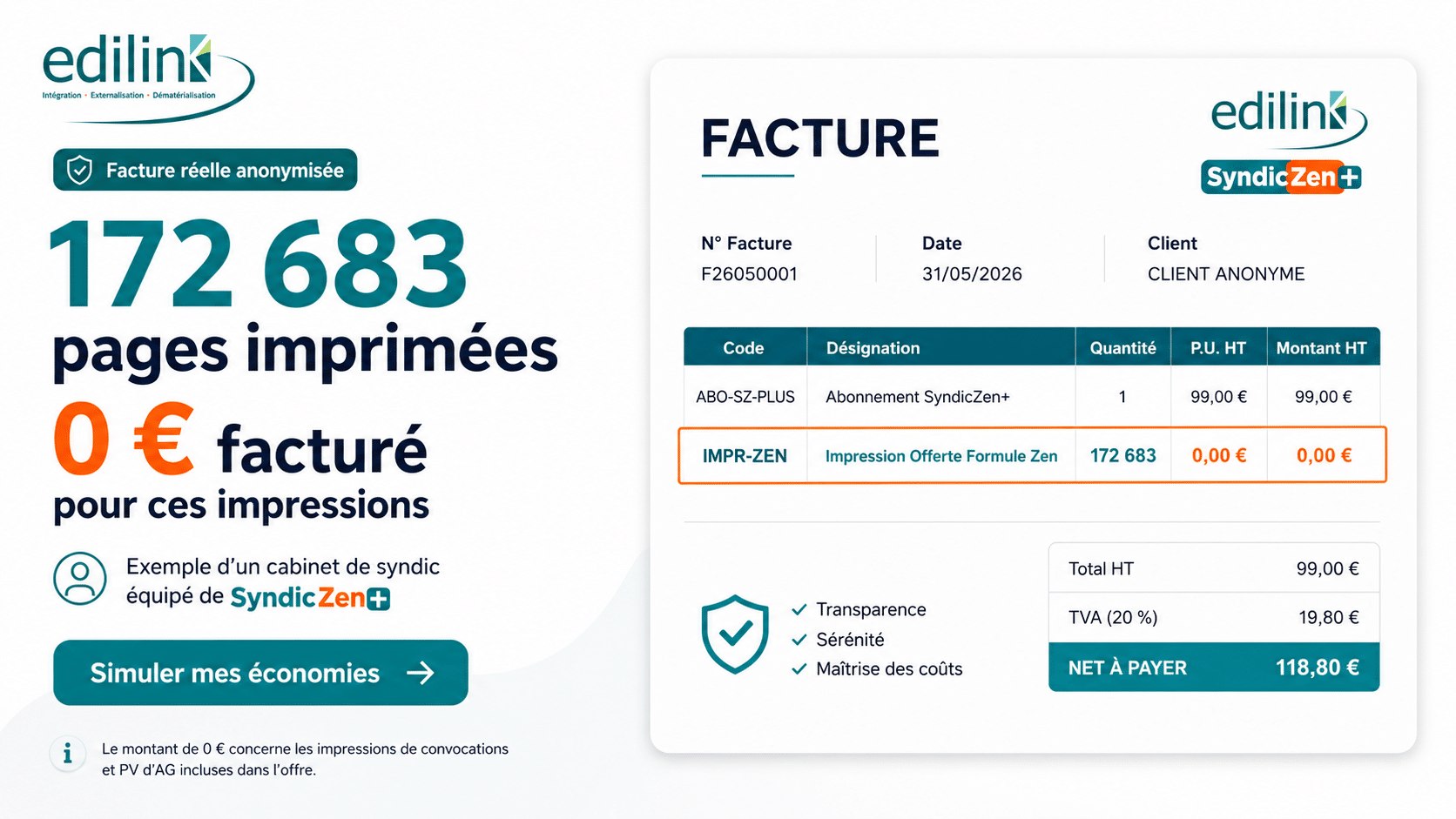Click the Facture réelle anonymisée badge
The image size is (1456, 819).
click(206, 170)
